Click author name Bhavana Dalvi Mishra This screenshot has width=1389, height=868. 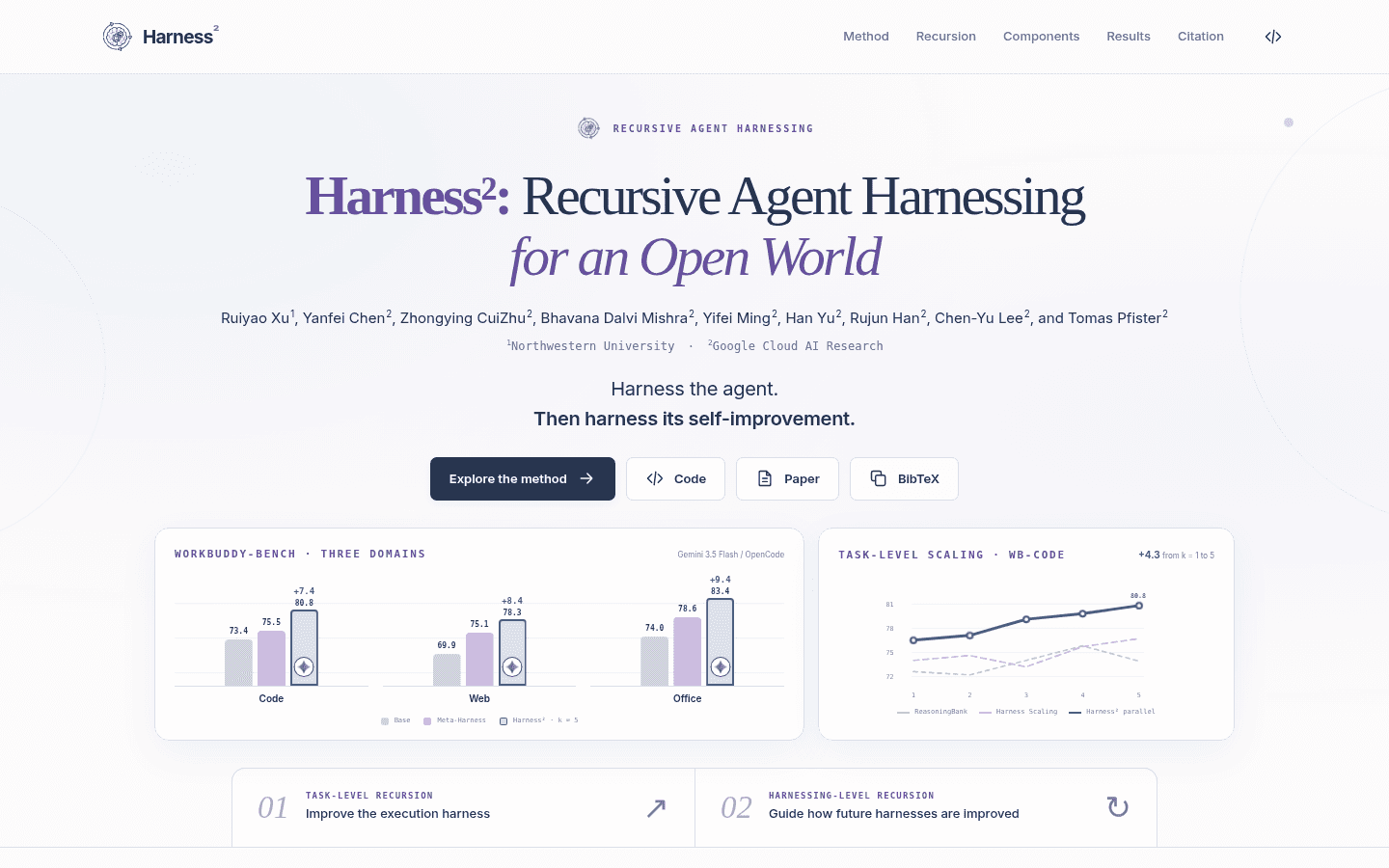[x=614, y=318]
